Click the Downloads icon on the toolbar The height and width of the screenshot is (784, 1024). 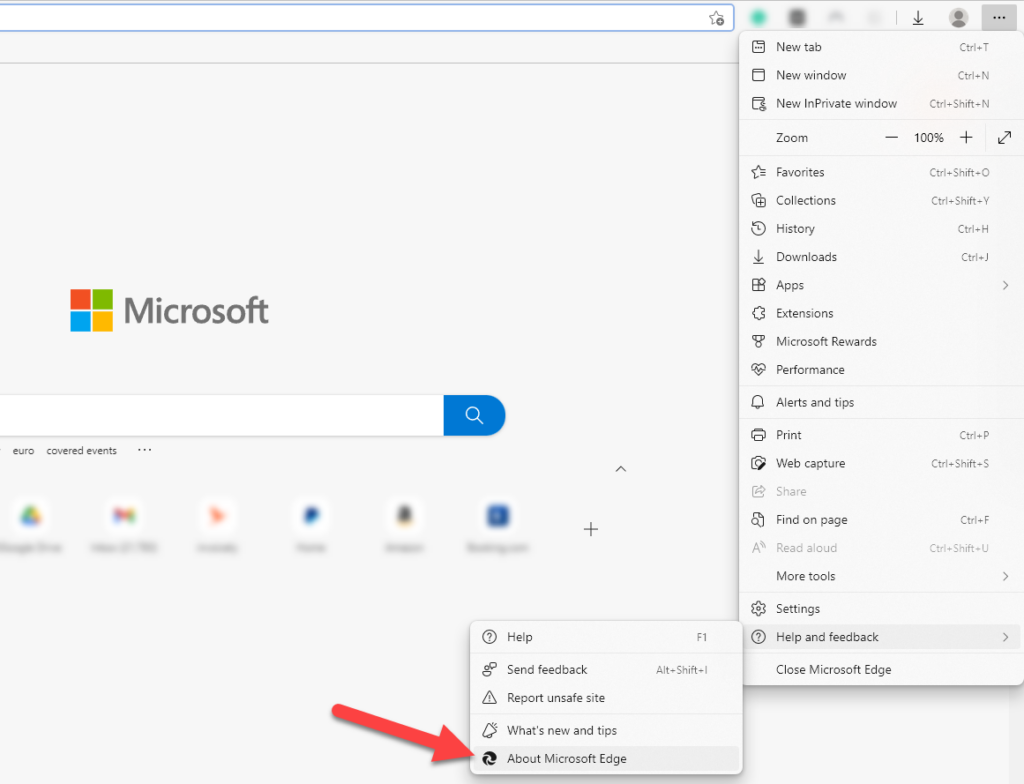point(918,17)
